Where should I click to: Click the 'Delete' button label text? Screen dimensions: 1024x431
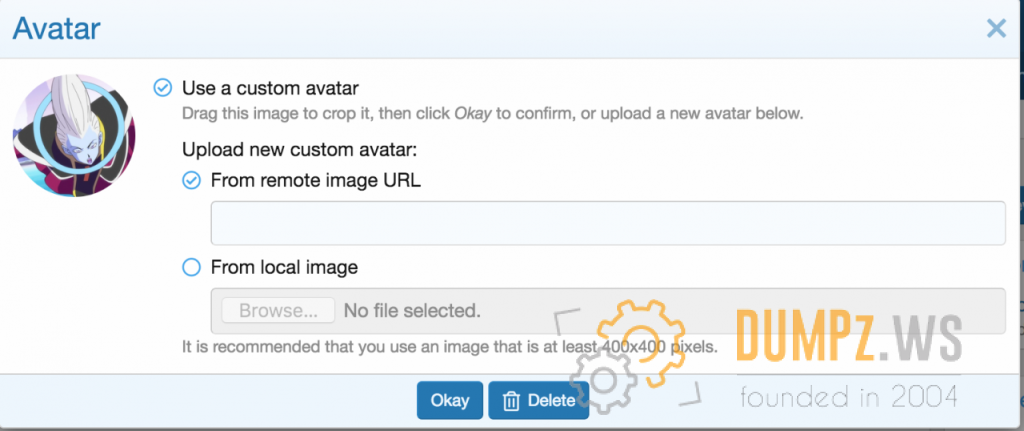551,401
